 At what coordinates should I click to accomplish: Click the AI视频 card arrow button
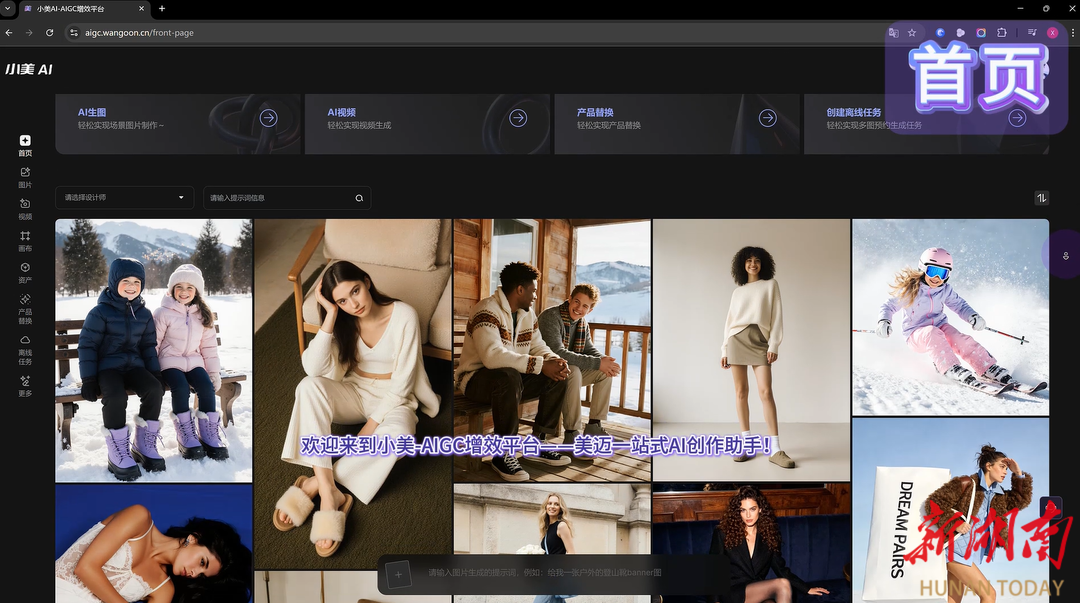tap(518, 118)
